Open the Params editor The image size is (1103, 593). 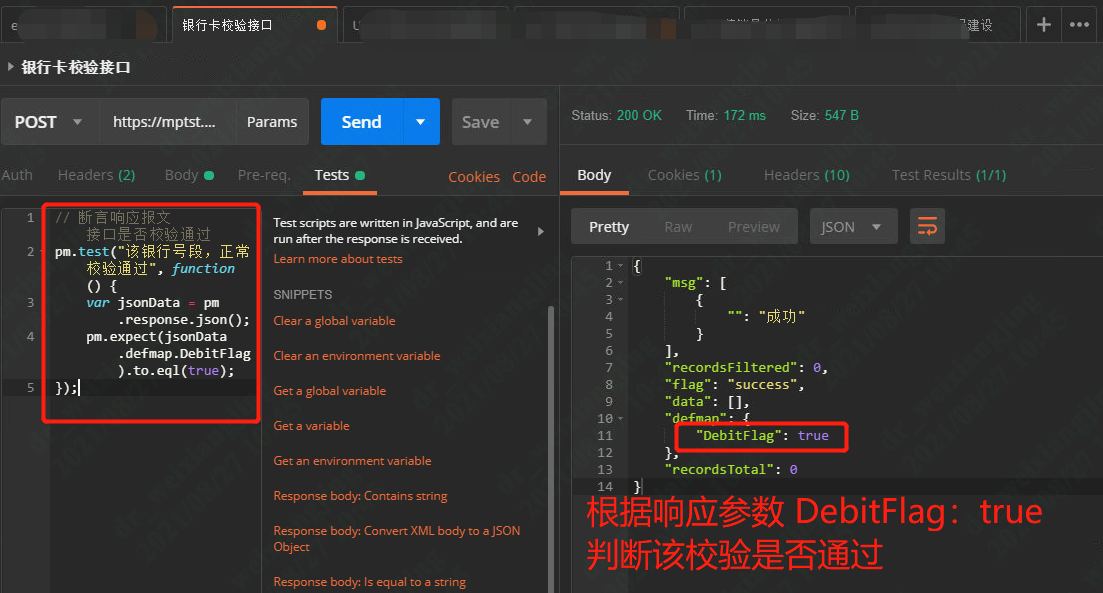click(272, 122)
